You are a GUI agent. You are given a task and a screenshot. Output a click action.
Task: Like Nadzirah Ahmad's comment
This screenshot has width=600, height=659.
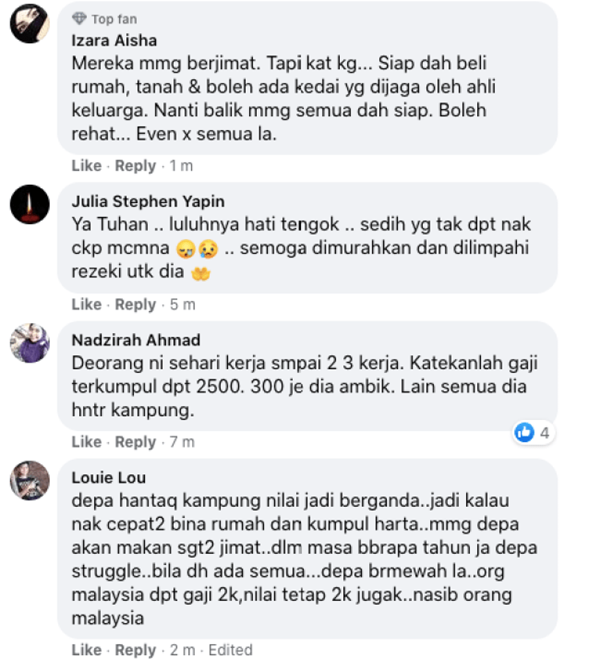tap(87, 442)
